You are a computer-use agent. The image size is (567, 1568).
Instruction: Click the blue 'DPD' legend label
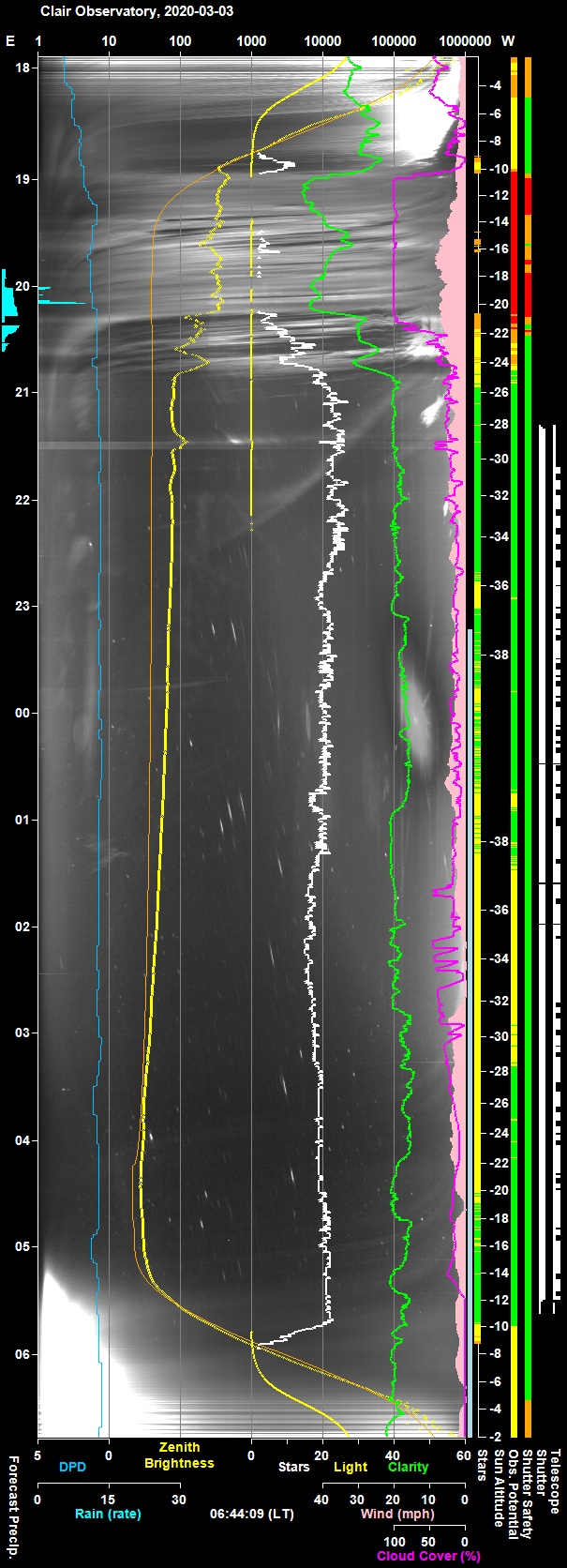(73, 1467)
